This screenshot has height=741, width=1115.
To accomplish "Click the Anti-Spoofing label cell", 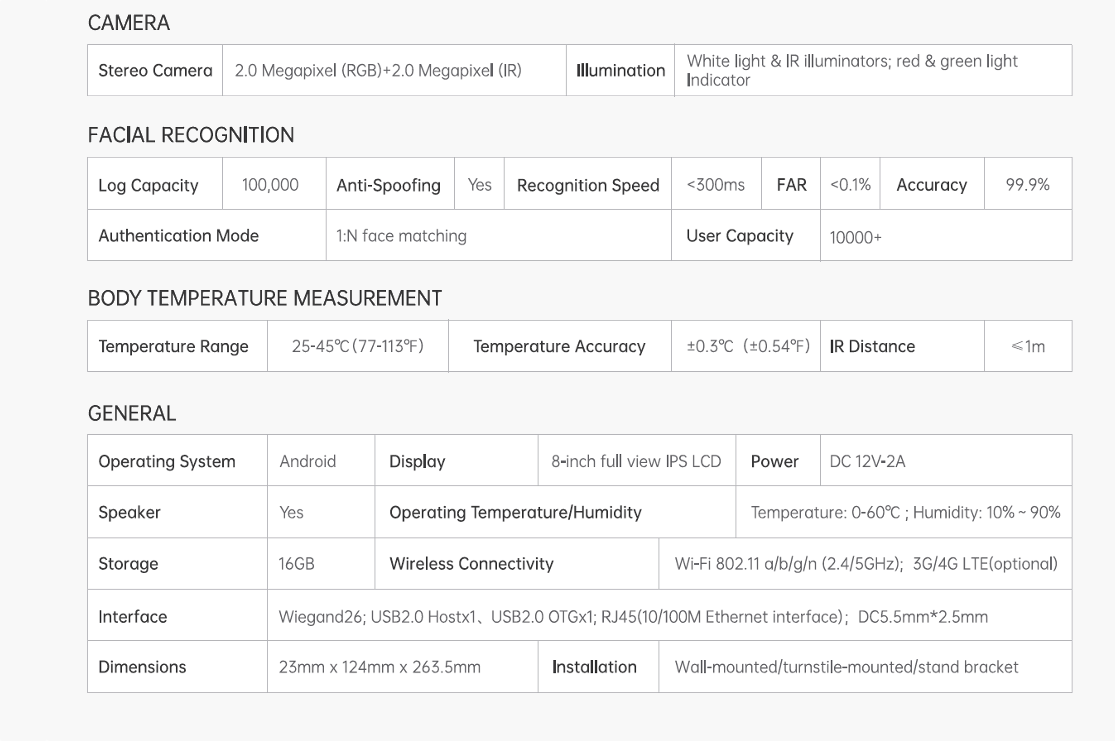I will [x=390, y=185].
